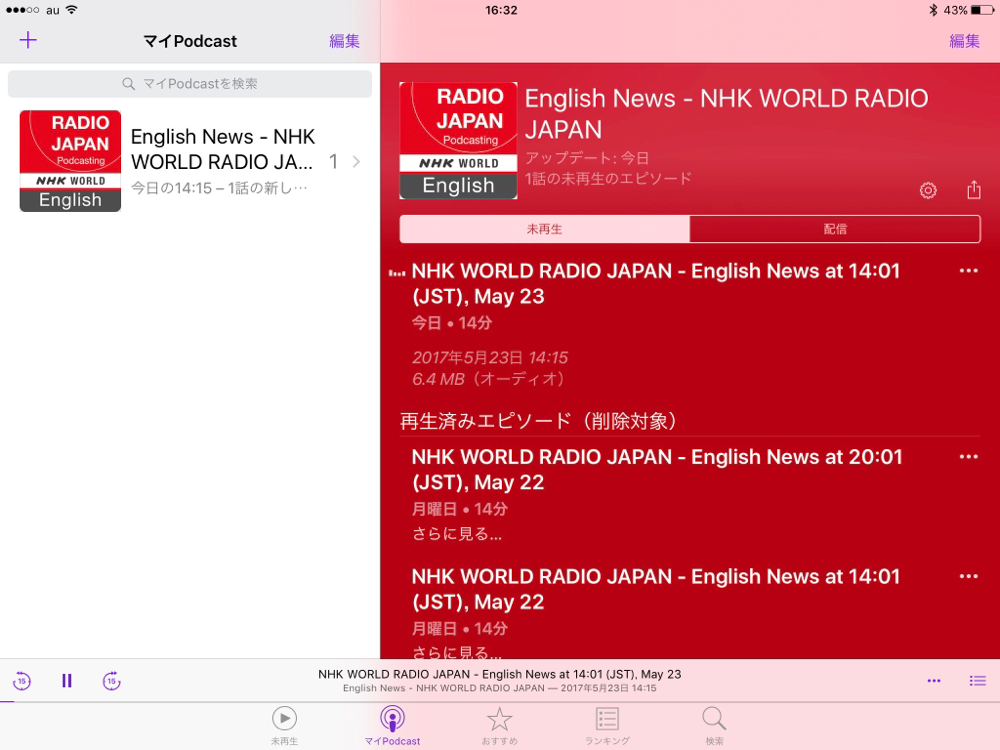Tap the 編集 button above the podcast detail
This screenshot has width=1000, height=750.
coord(964,41)
